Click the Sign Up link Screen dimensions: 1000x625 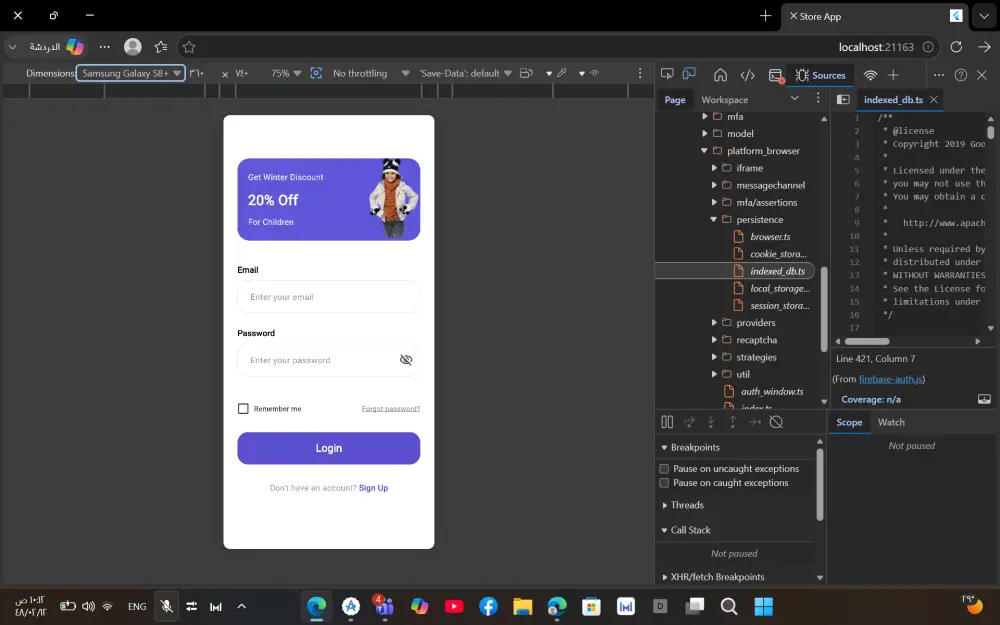[373, 488]
